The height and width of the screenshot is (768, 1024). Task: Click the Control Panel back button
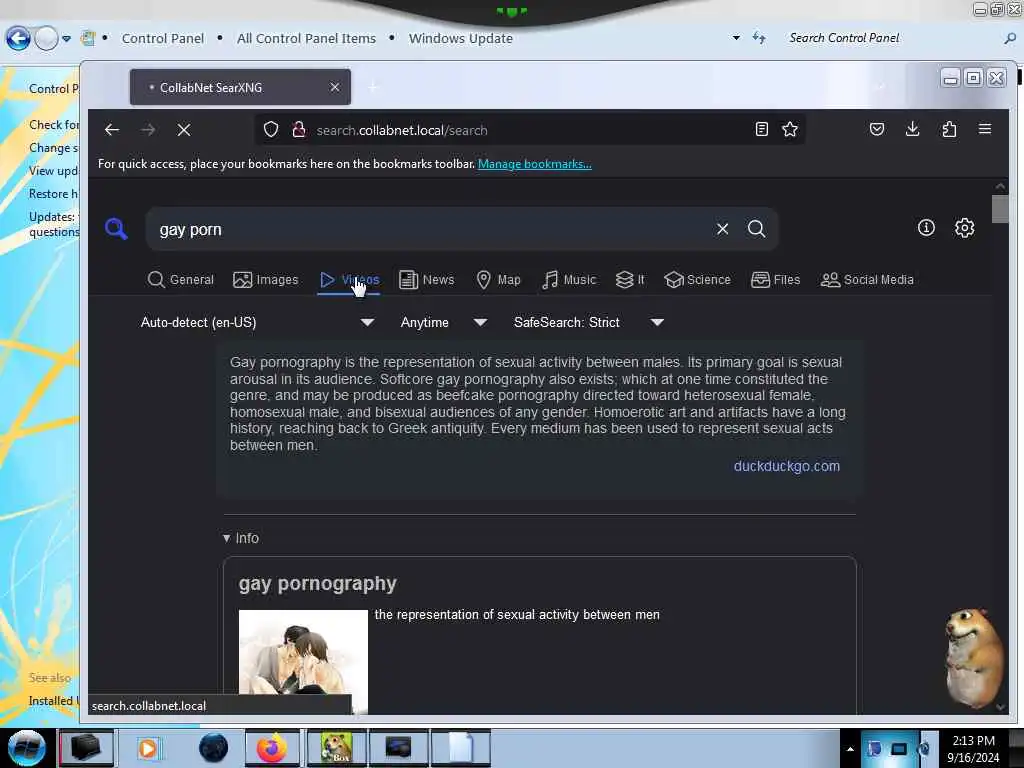tap(18, 39)
